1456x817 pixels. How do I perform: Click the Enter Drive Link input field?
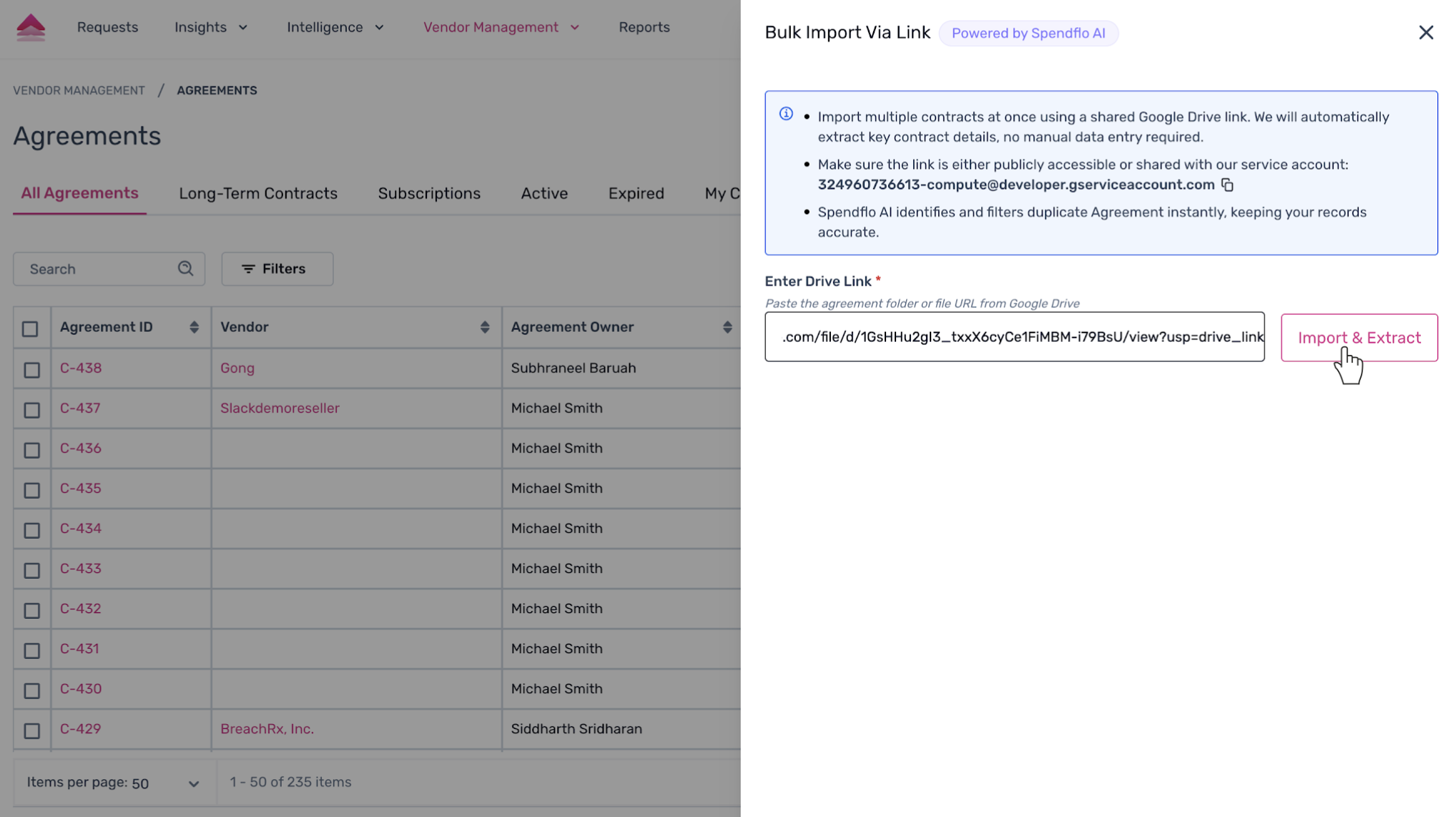tap(1014, 337)
